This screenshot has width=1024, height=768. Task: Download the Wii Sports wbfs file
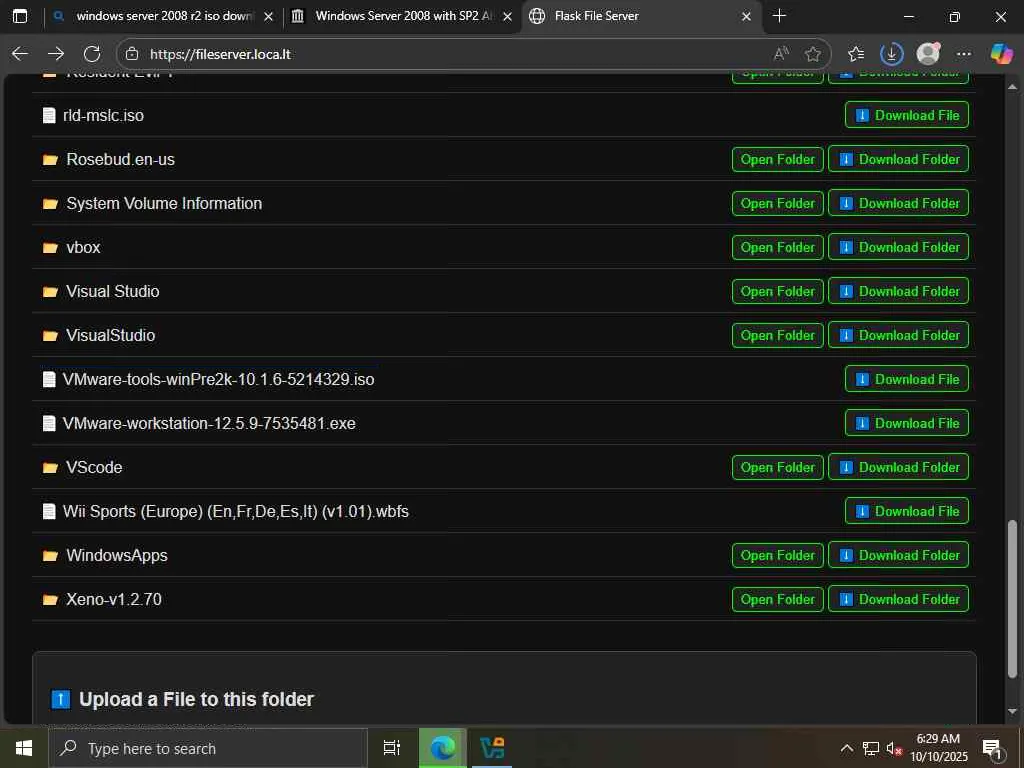[x=906, y=511]
